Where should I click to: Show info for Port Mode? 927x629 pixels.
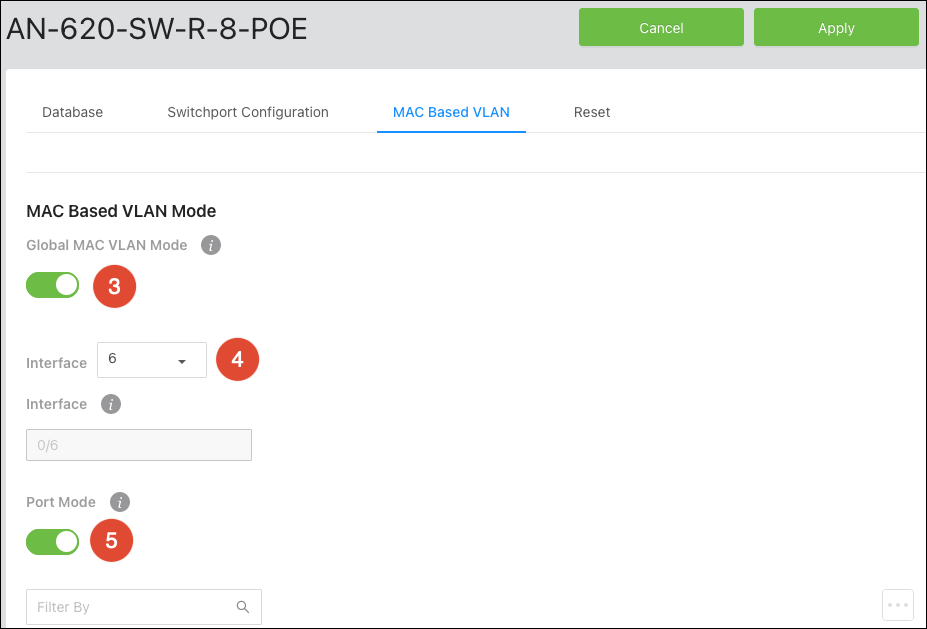tap(119, 502)
